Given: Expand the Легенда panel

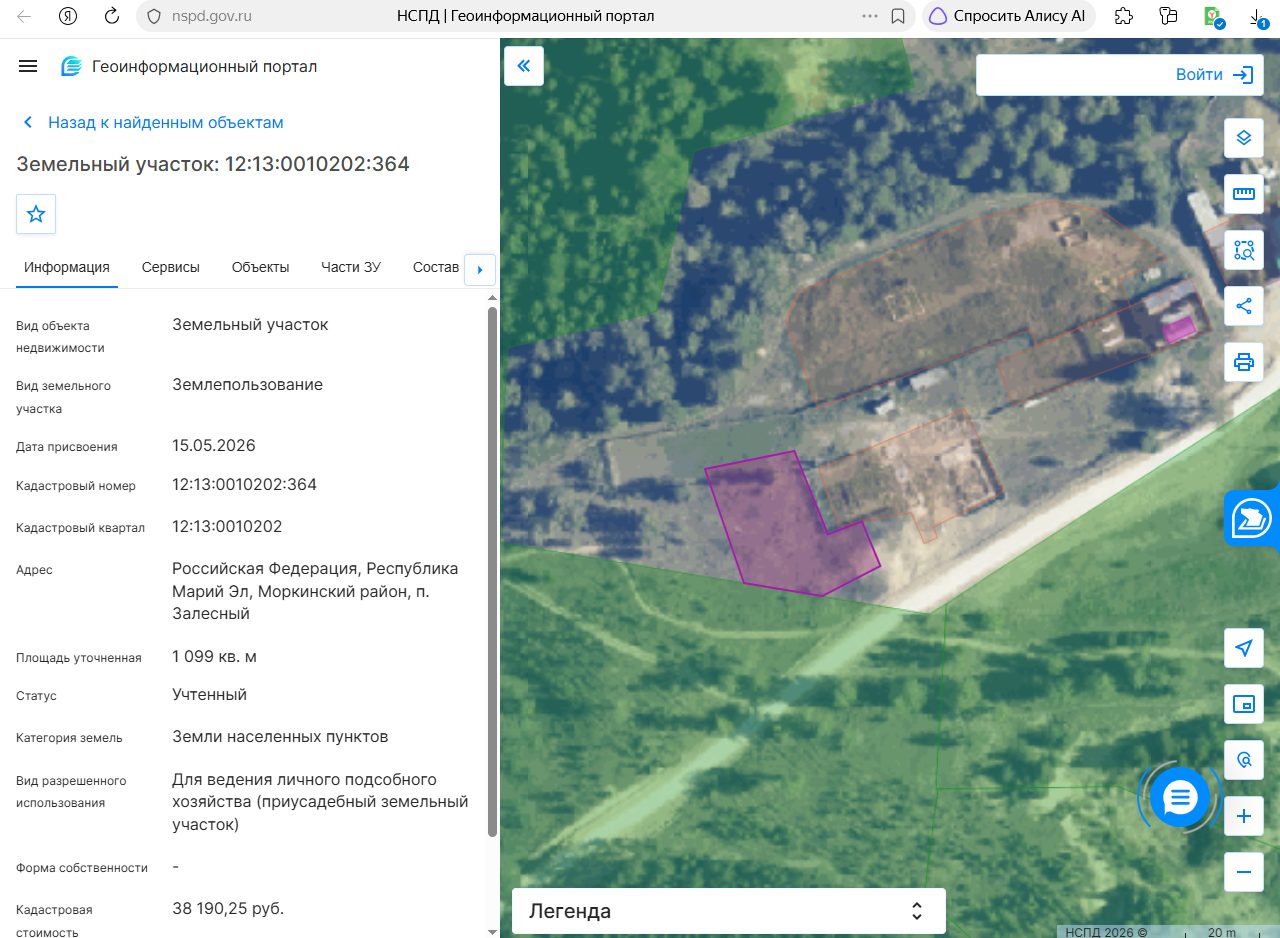Looking at the screenshot, I should tap(729, 911).
